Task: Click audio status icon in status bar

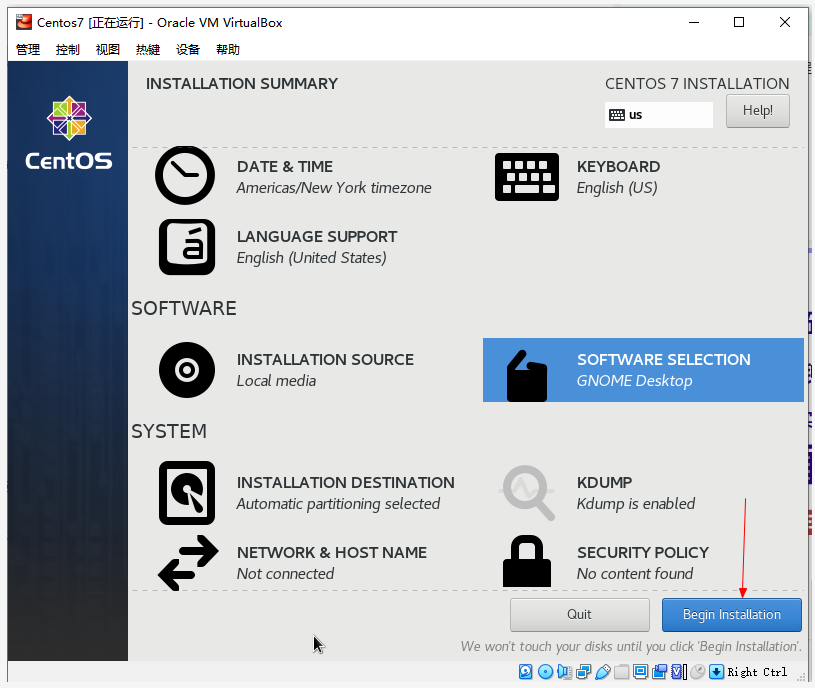Action: 564,672
